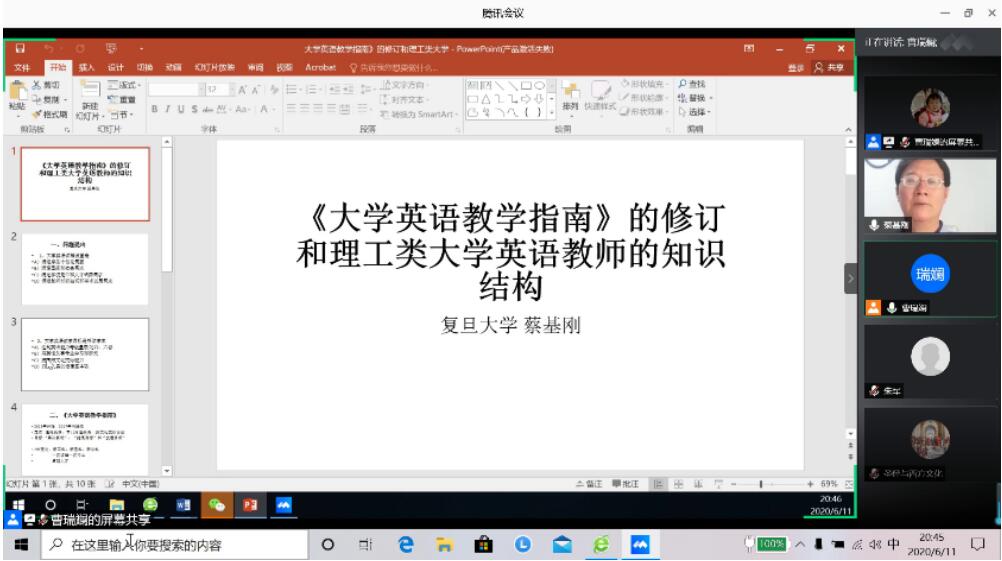Switch to the Insert (插入) ribbon tab
Screen dimensions: 1002x561
(x=86, y=67)
